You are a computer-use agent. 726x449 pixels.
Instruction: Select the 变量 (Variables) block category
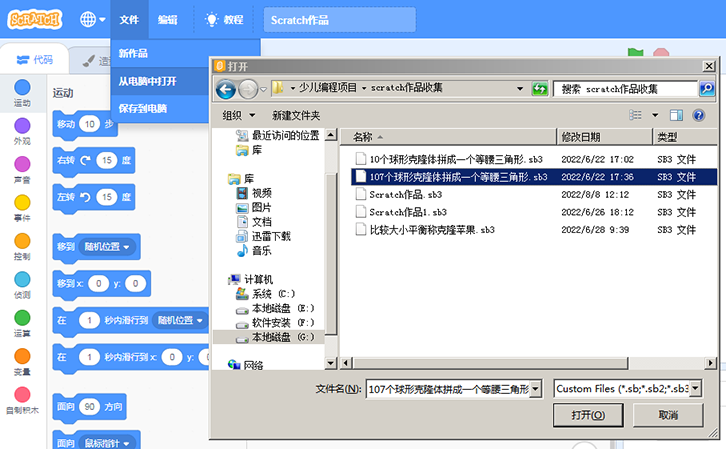point(22,361)
